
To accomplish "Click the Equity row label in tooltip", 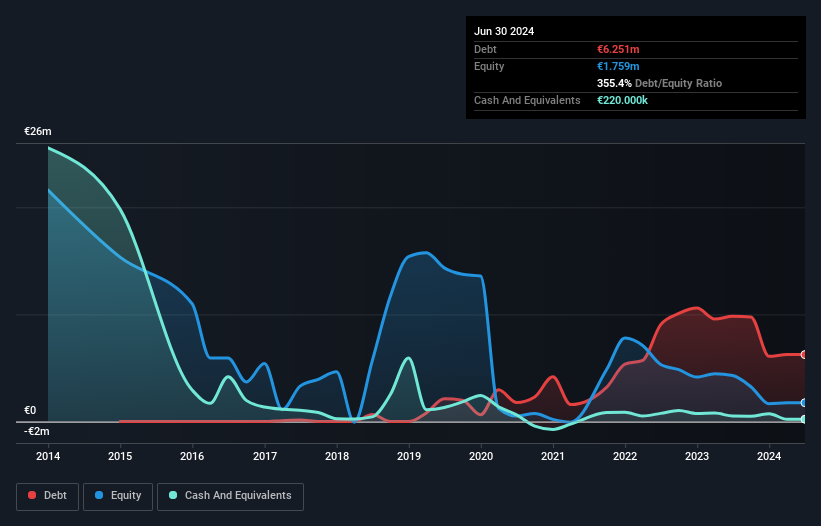I will pos(489,66).
